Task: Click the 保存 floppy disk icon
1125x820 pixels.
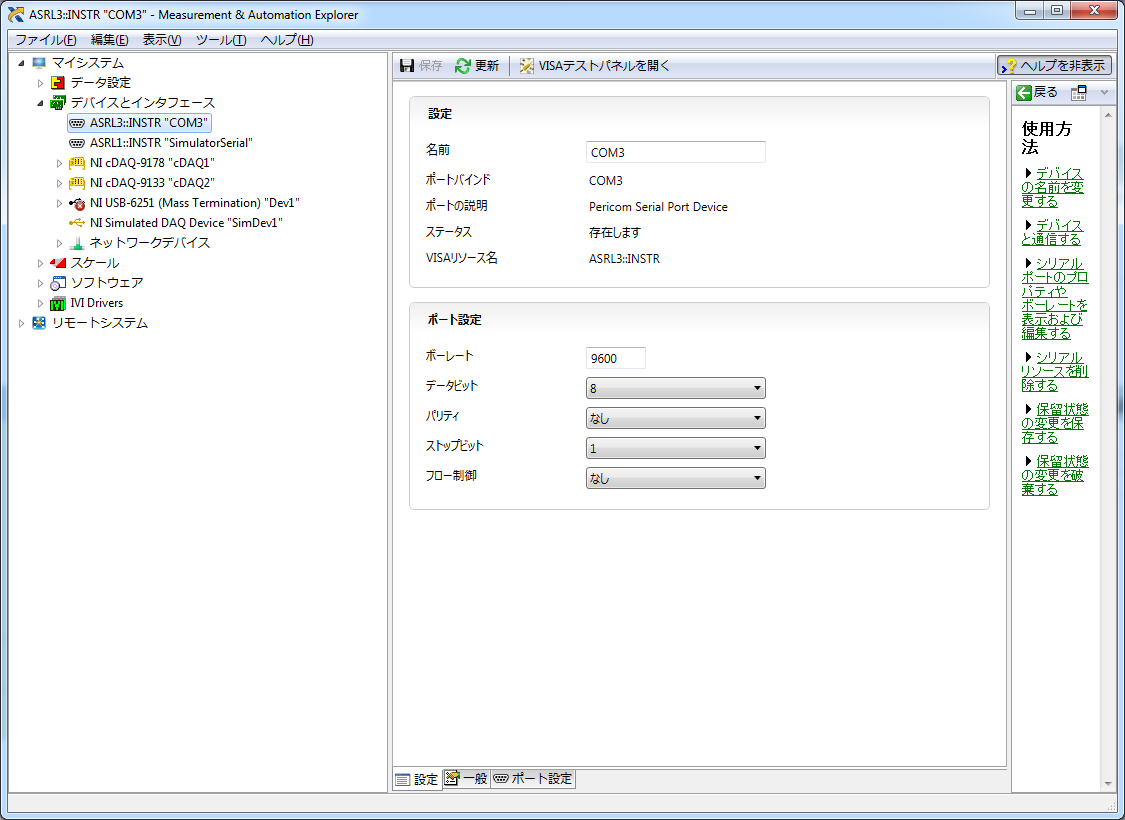Action: (407, 66)
